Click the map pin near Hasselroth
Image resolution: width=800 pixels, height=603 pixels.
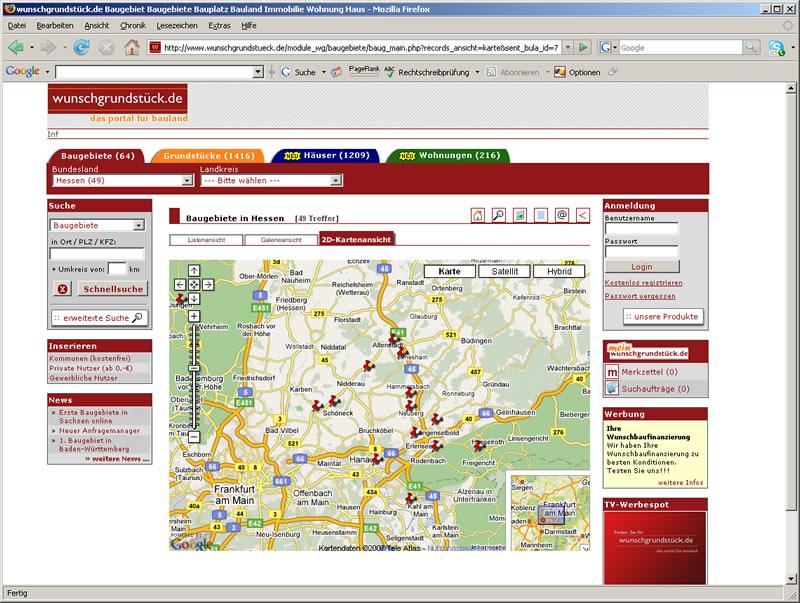click(479, 445)
